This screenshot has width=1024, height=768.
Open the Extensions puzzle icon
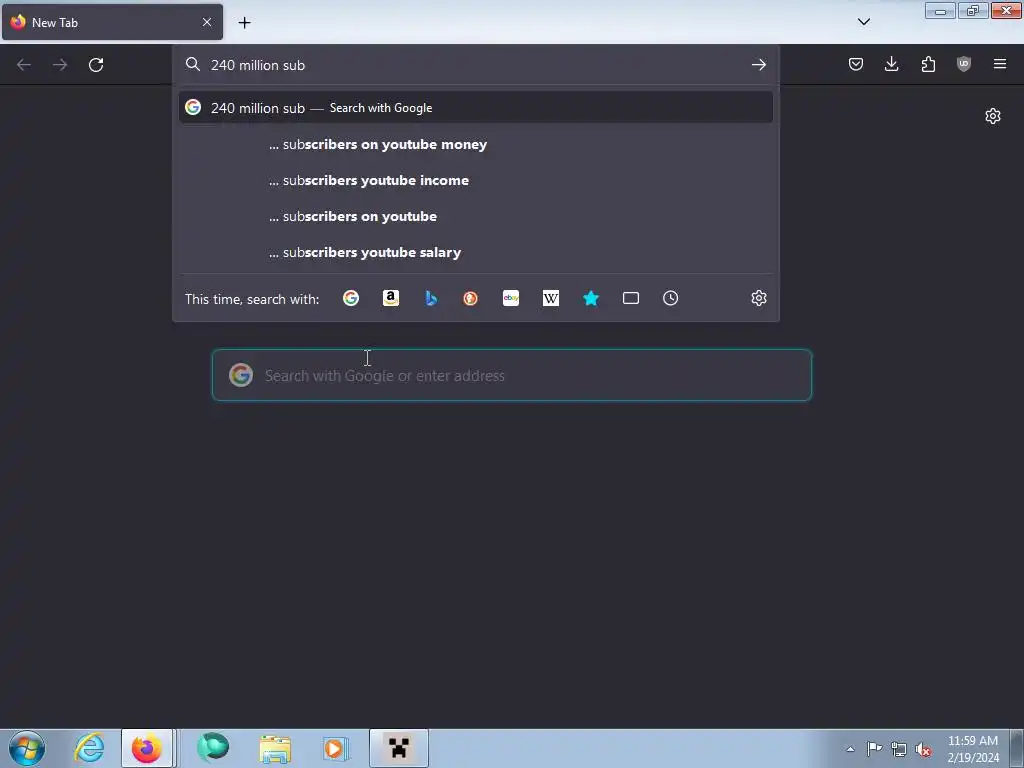click(x=928, y=64)
